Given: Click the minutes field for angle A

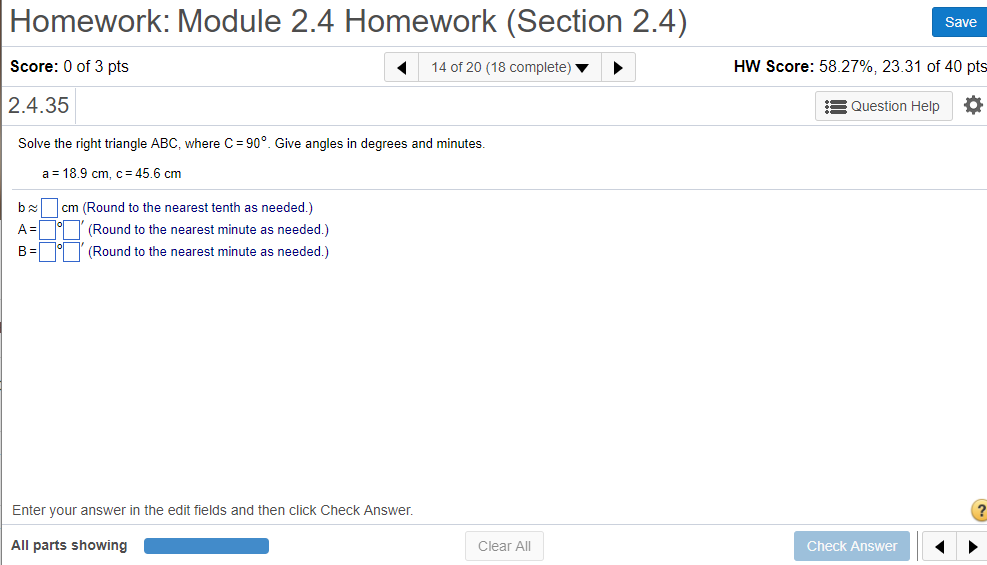Looking at the screenshot, I should pos(72,230).
